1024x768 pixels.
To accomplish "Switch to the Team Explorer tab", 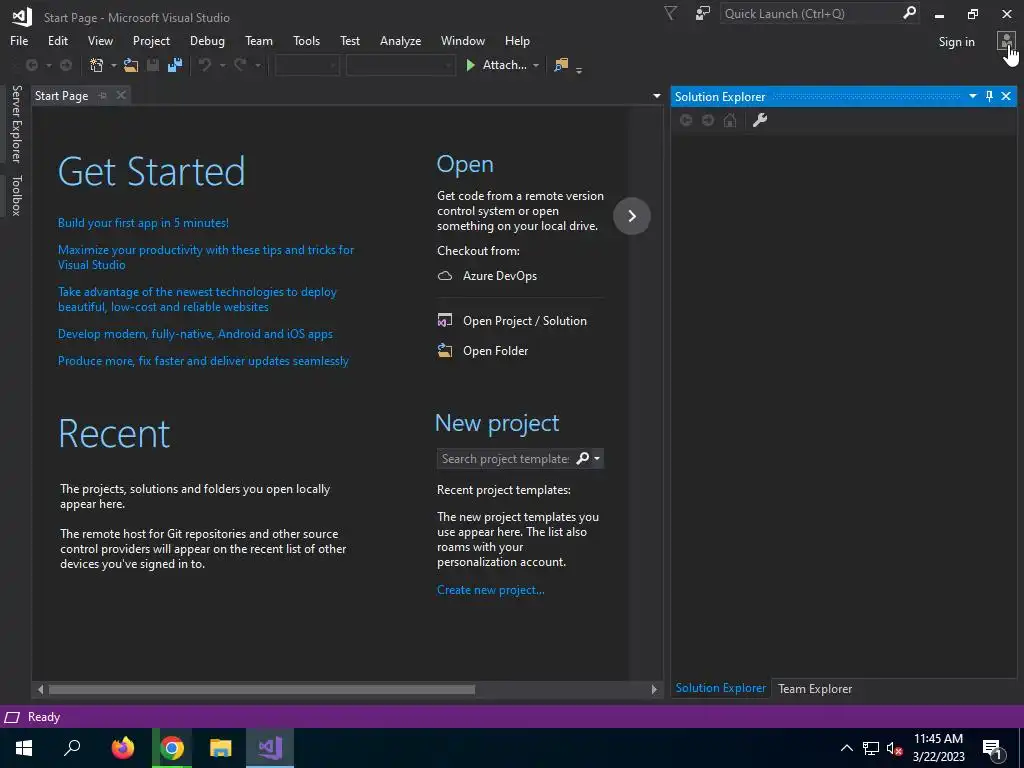I will tap(814, 688).
